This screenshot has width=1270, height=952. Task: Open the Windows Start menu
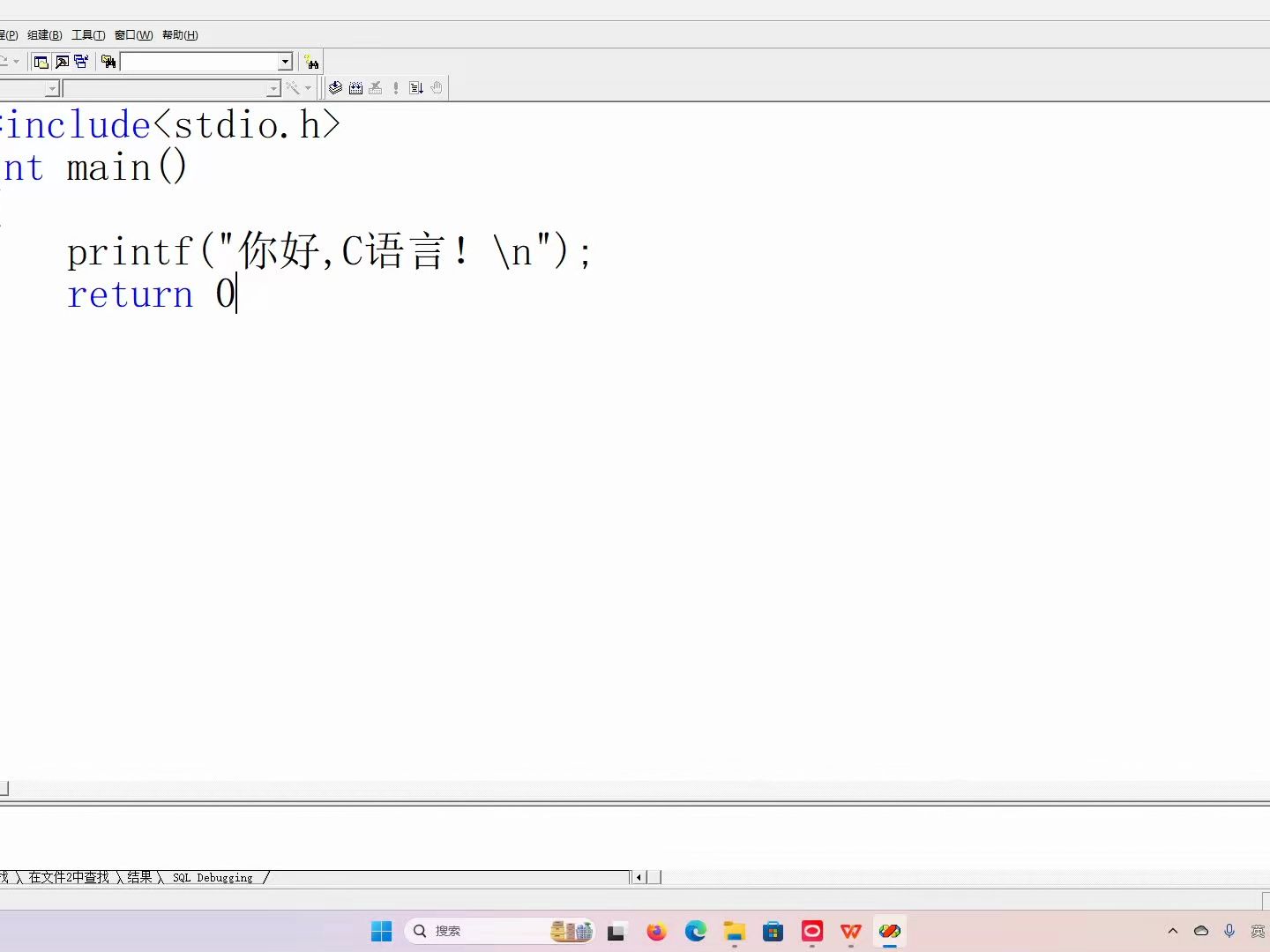381,931
